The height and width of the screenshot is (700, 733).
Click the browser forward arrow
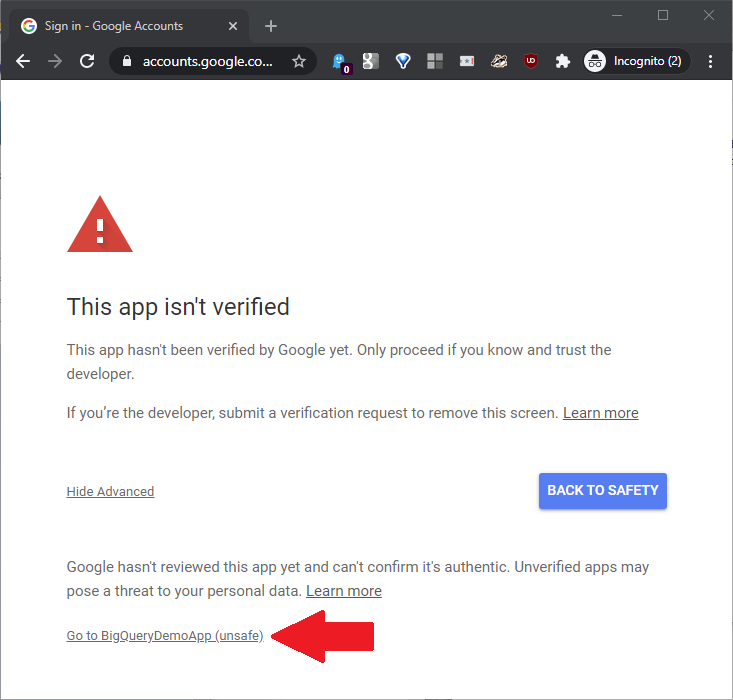(x=55, y=61)
